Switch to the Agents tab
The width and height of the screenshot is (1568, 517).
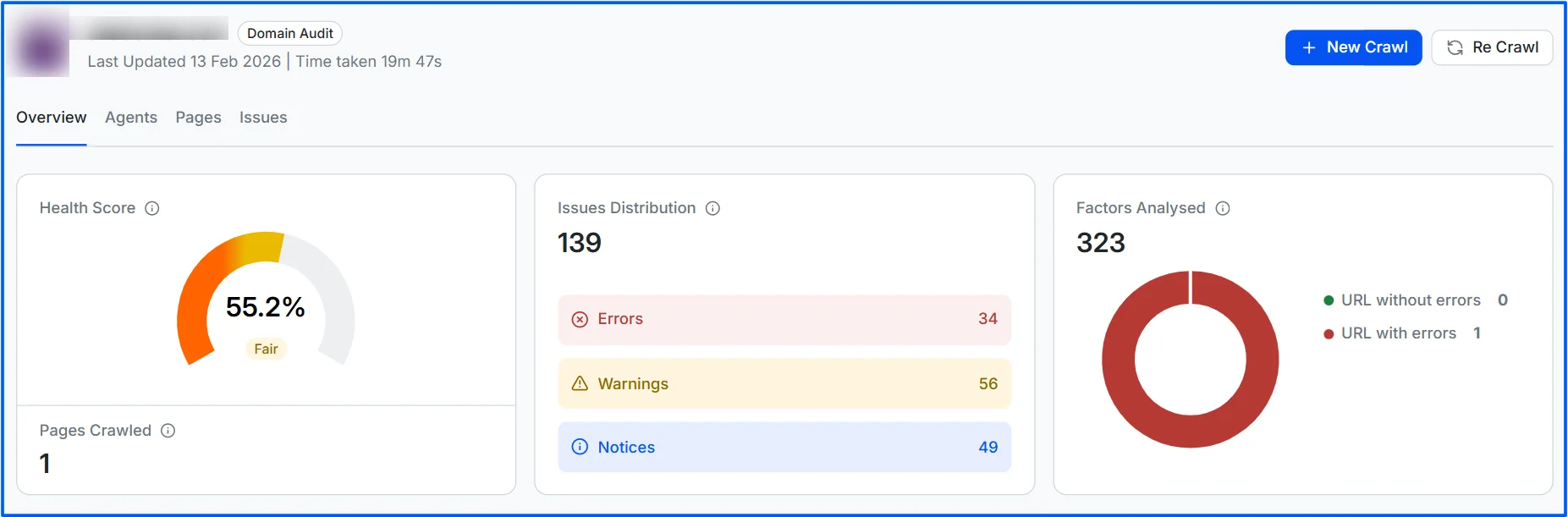pyautogui.click(x=130, y=118)
